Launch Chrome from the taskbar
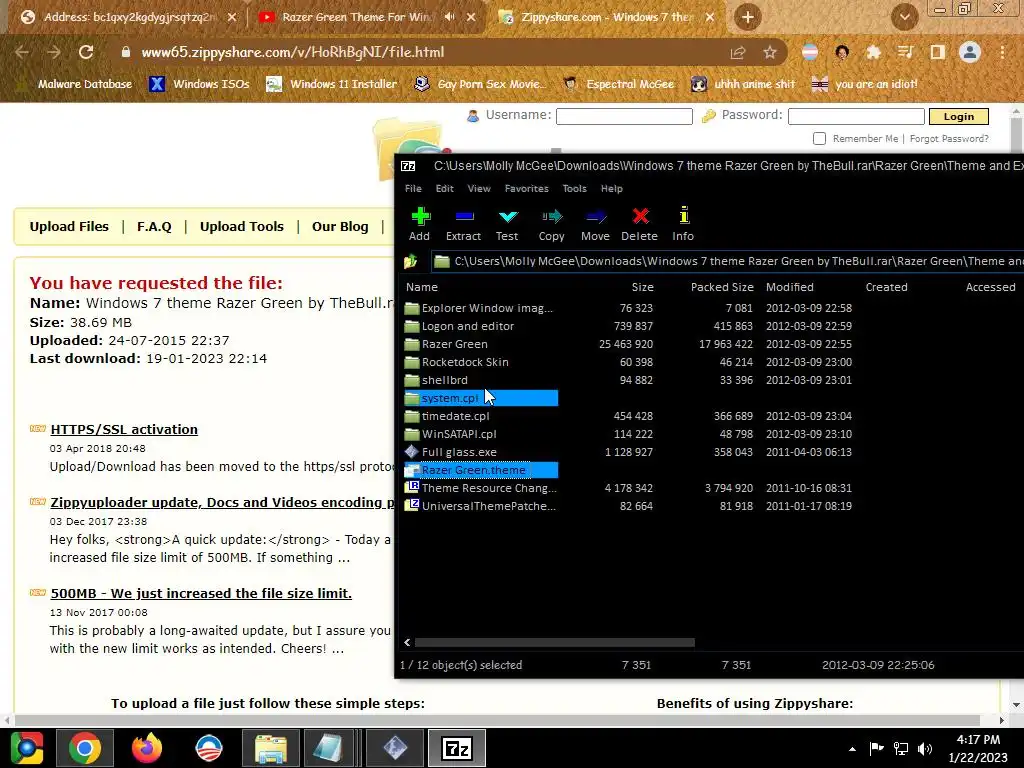The image size is (1024, 768). [x=85, y=748]
